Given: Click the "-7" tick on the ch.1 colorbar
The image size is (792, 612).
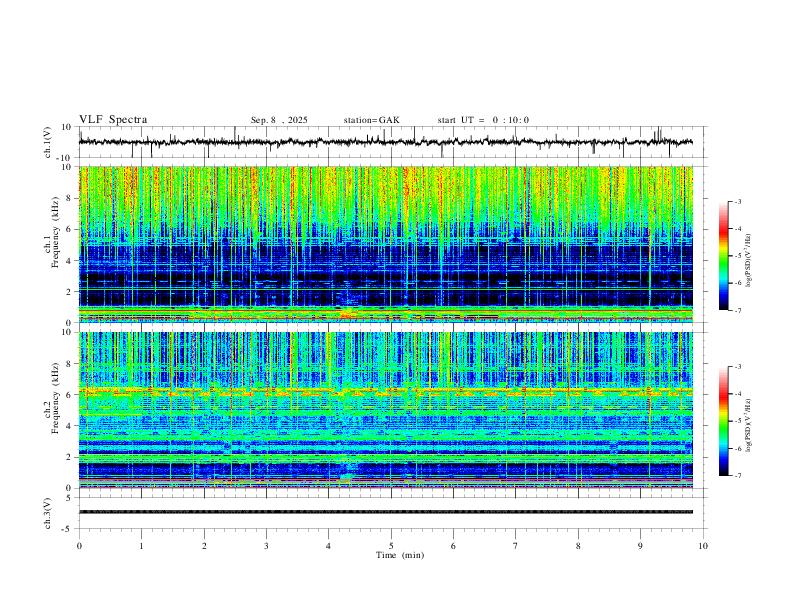Looking at the screenshot, I should coord(738,311).
